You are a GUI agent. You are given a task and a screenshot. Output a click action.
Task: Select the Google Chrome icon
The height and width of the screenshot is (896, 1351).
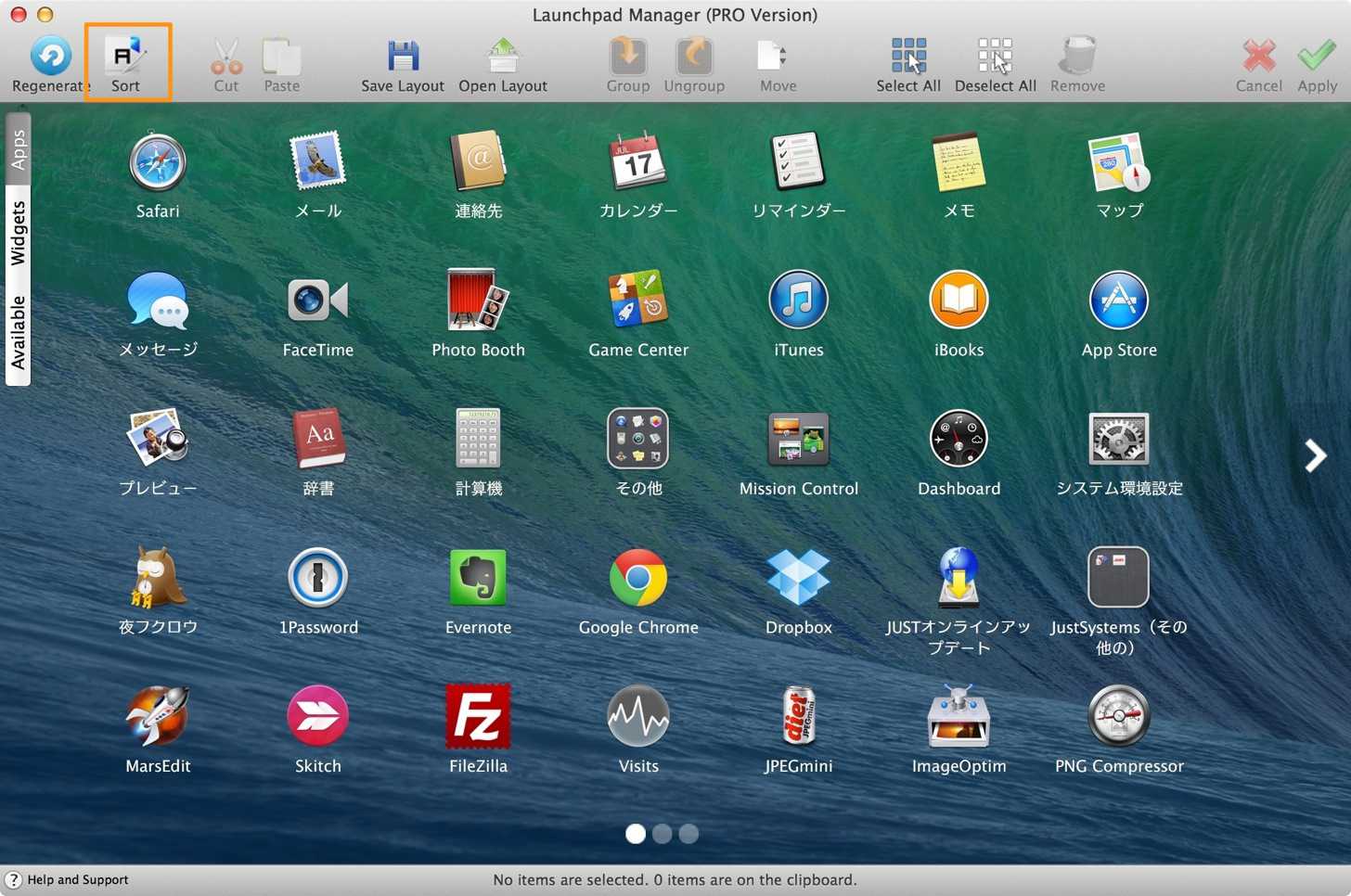tap(638, 577)
